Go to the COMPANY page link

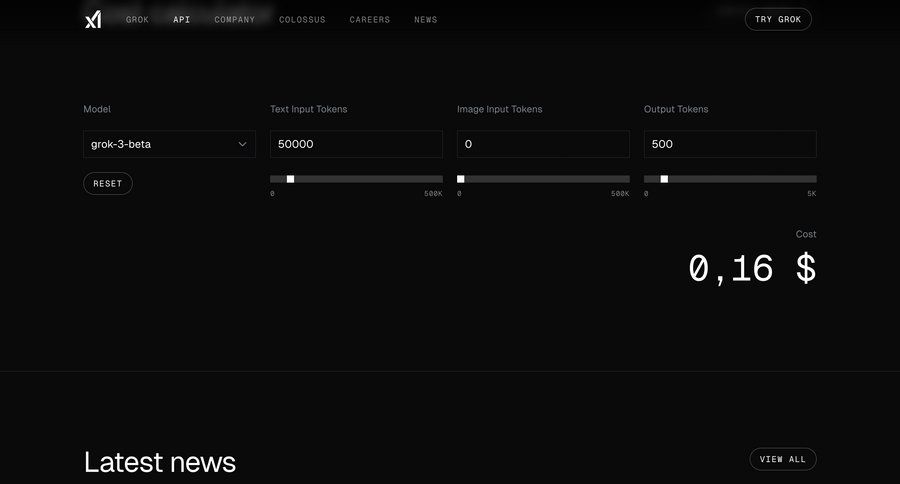click(234, 20)
